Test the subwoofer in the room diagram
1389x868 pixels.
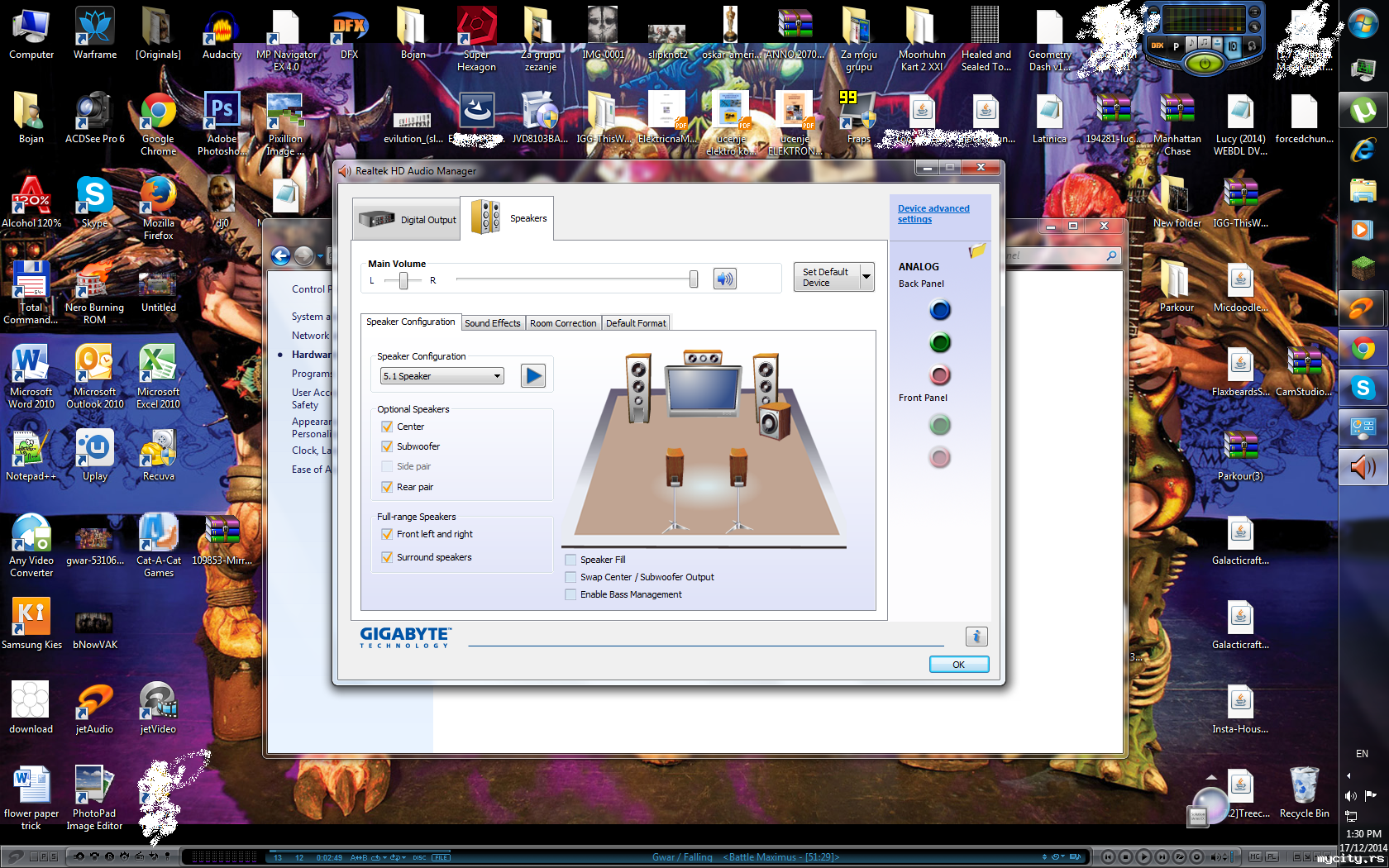coord(774,422)
